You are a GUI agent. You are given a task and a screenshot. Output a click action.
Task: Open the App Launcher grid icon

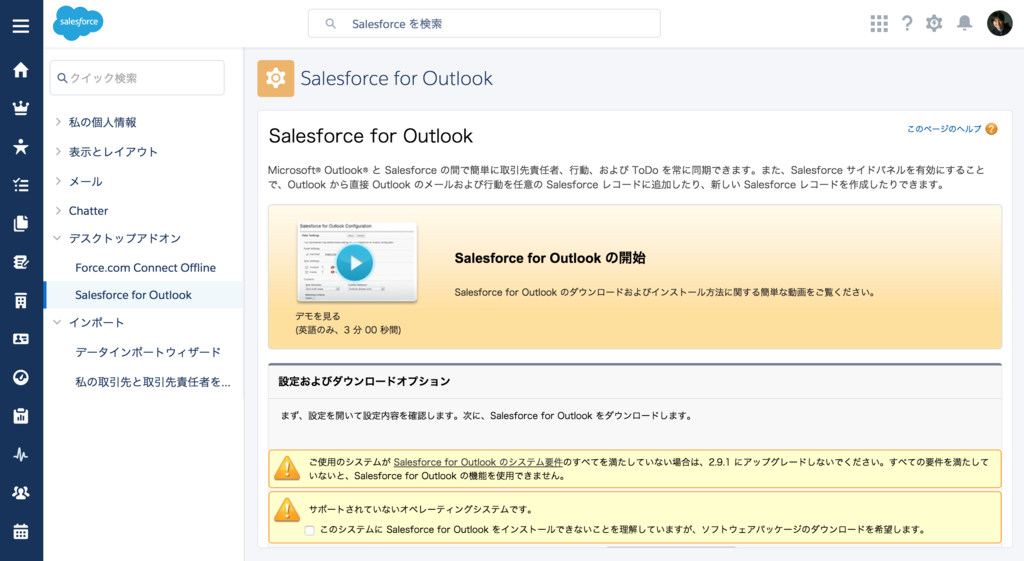point(879,24)
